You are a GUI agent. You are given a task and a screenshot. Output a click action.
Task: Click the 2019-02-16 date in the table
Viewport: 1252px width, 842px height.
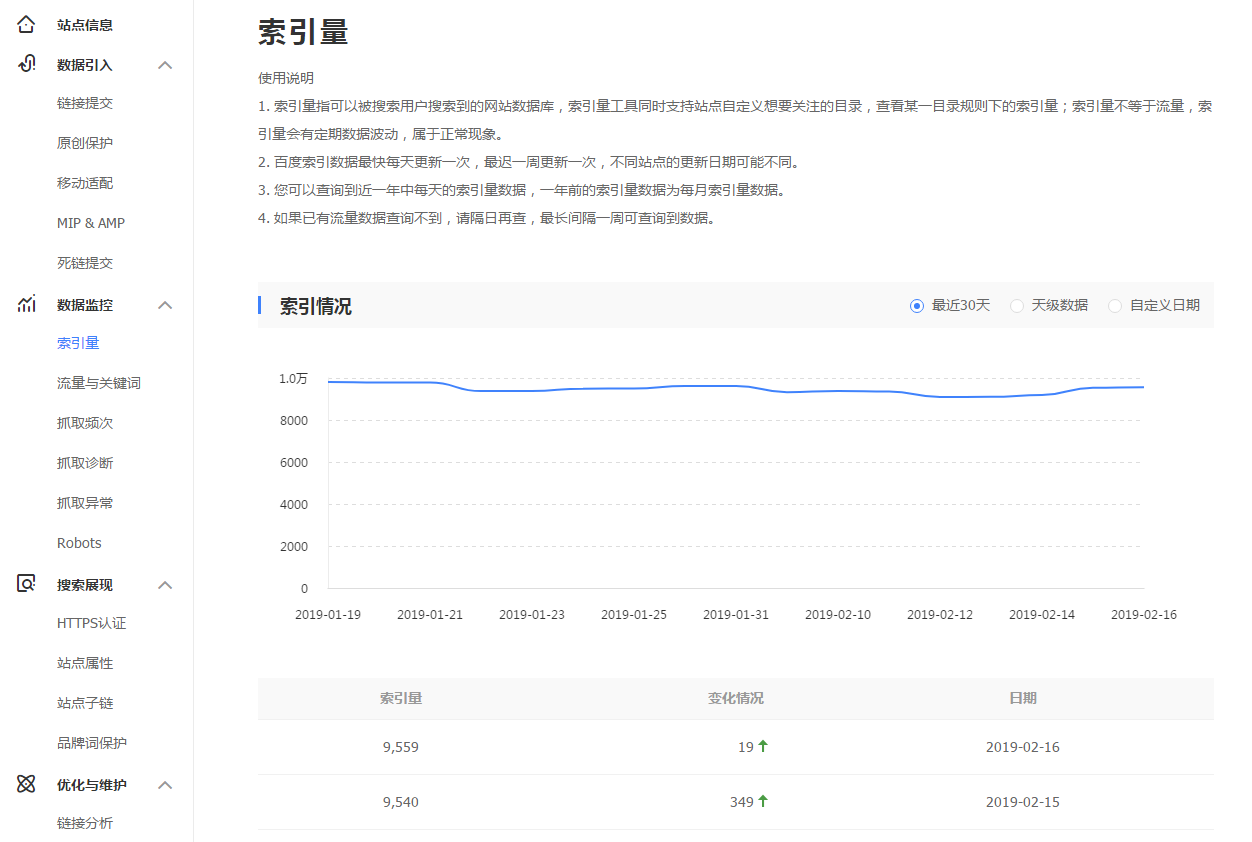[x=1022, y=747]
